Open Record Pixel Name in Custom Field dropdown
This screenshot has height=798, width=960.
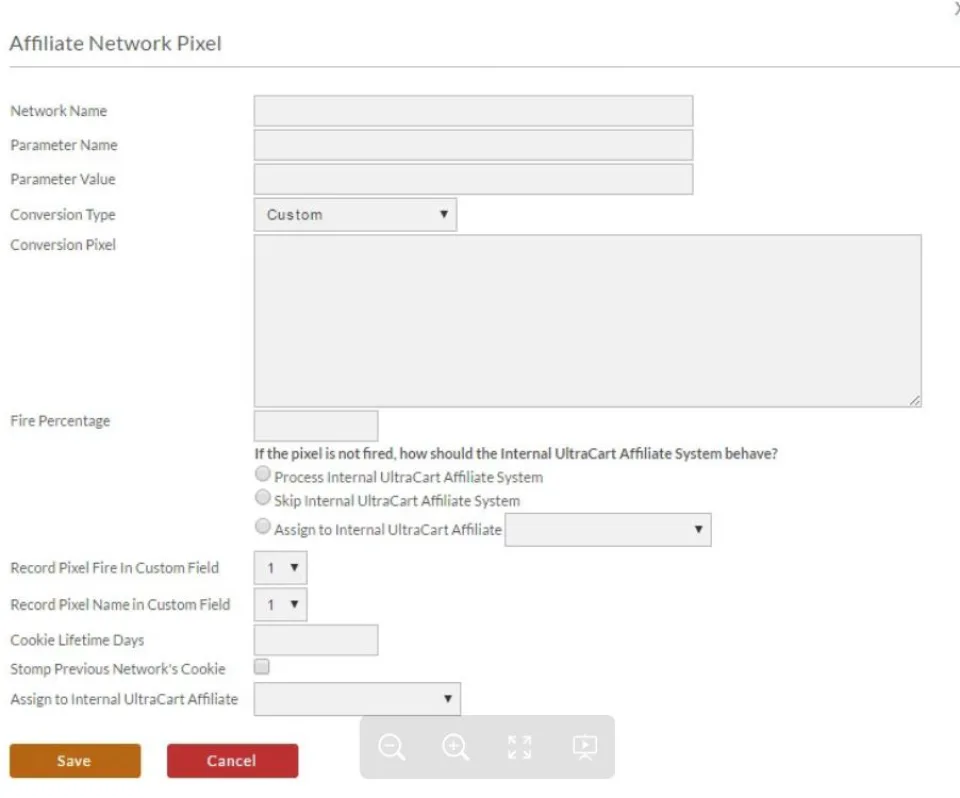pyautogui.click(x=280, y=604)
